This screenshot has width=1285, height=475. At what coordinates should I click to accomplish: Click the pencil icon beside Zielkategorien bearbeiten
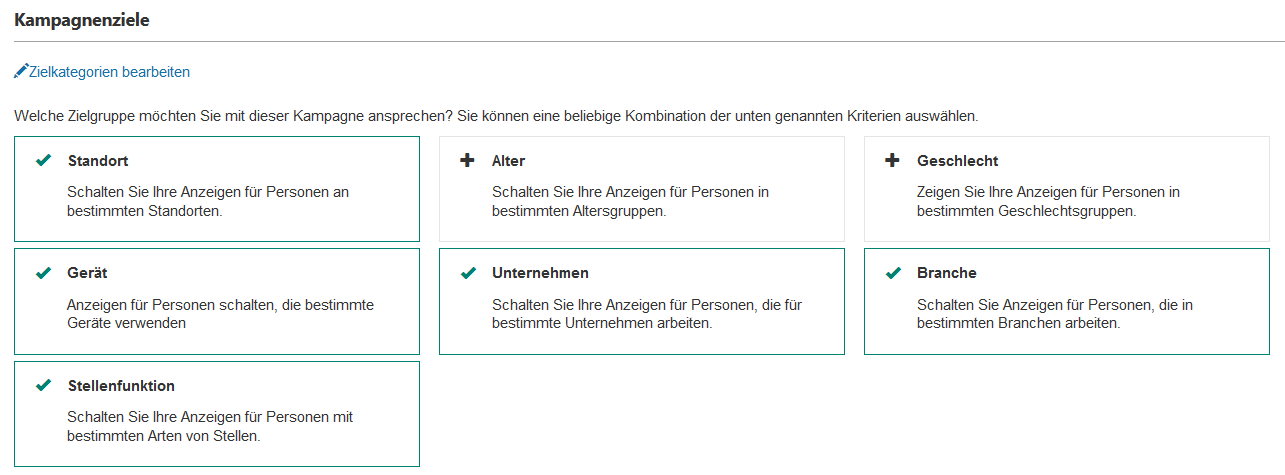pos(21,72)
